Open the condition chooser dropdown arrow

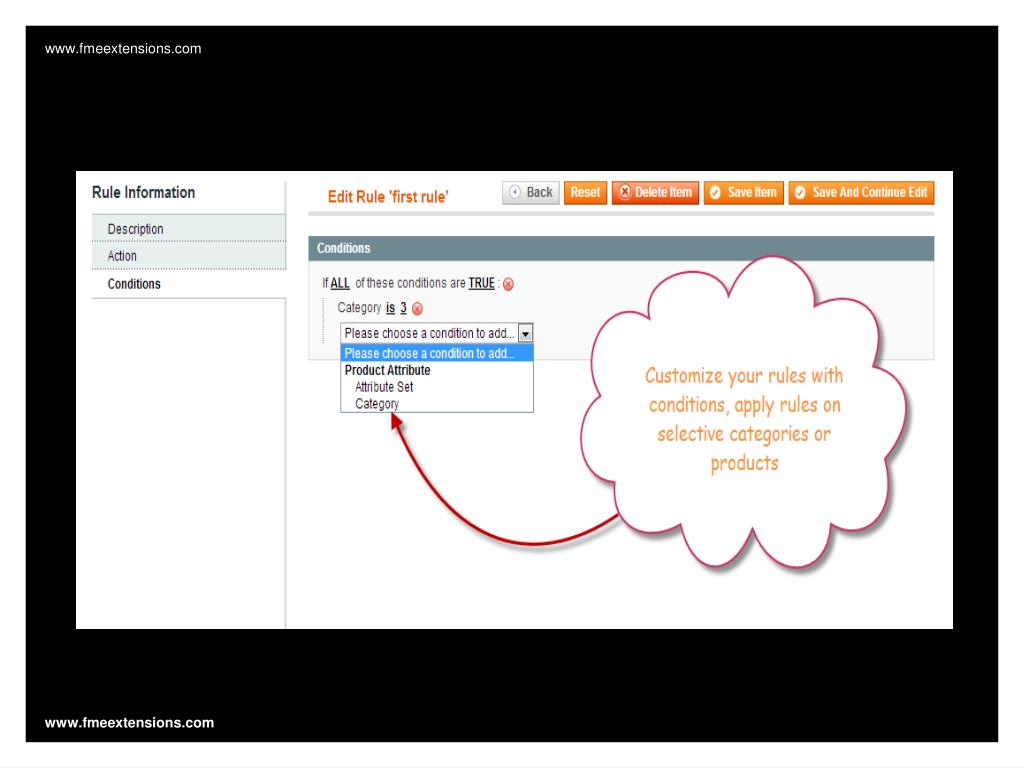526,334
